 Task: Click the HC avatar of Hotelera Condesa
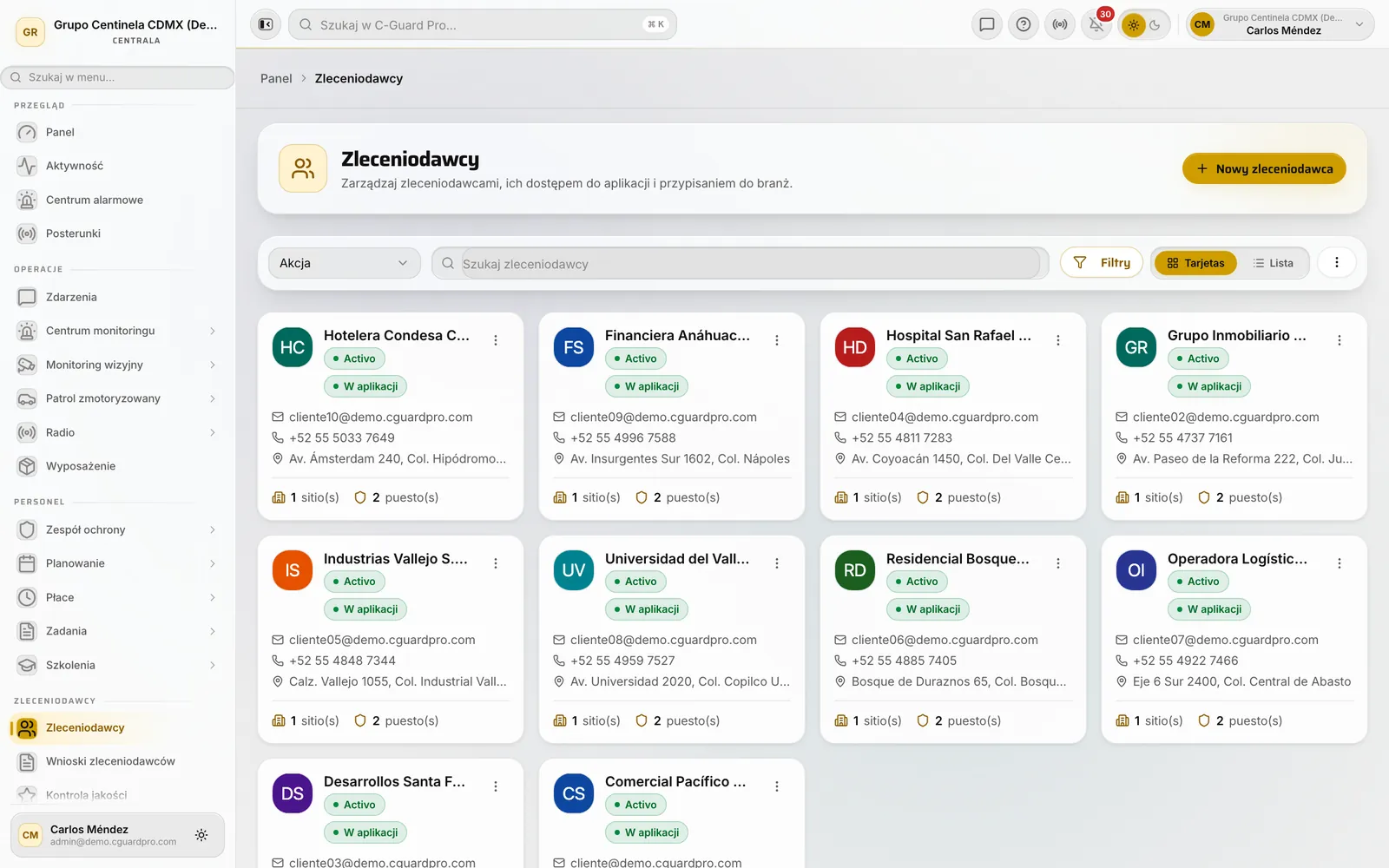coord(293,347)
